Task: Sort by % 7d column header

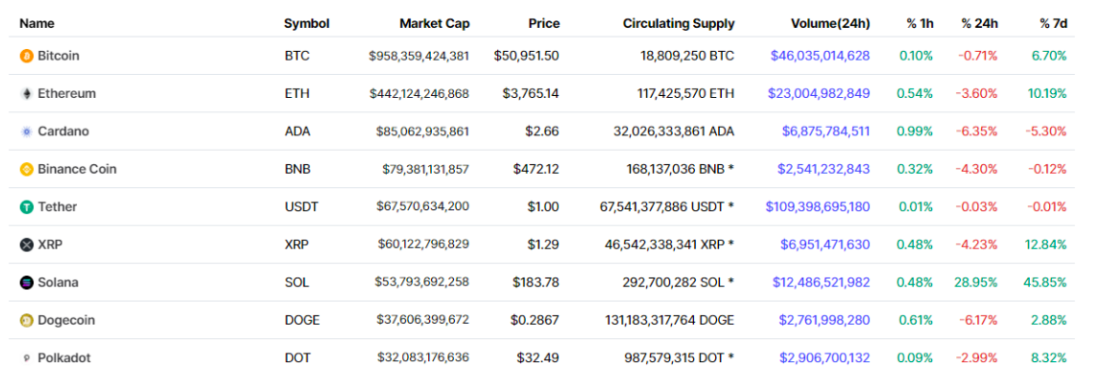Action: click(1053, 23)
